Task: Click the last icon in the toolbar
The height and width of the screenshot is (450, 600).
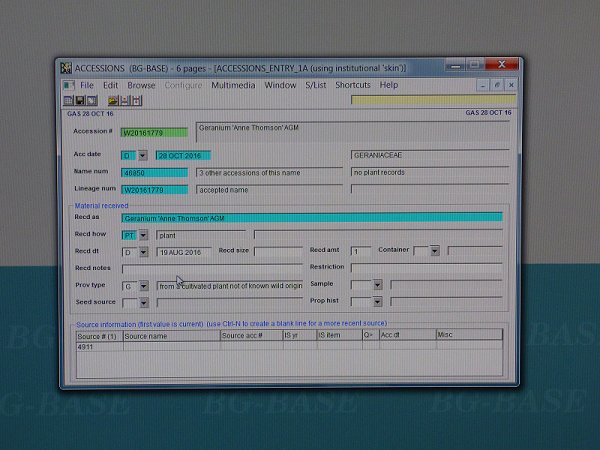Action: click(x=137, y=101)
